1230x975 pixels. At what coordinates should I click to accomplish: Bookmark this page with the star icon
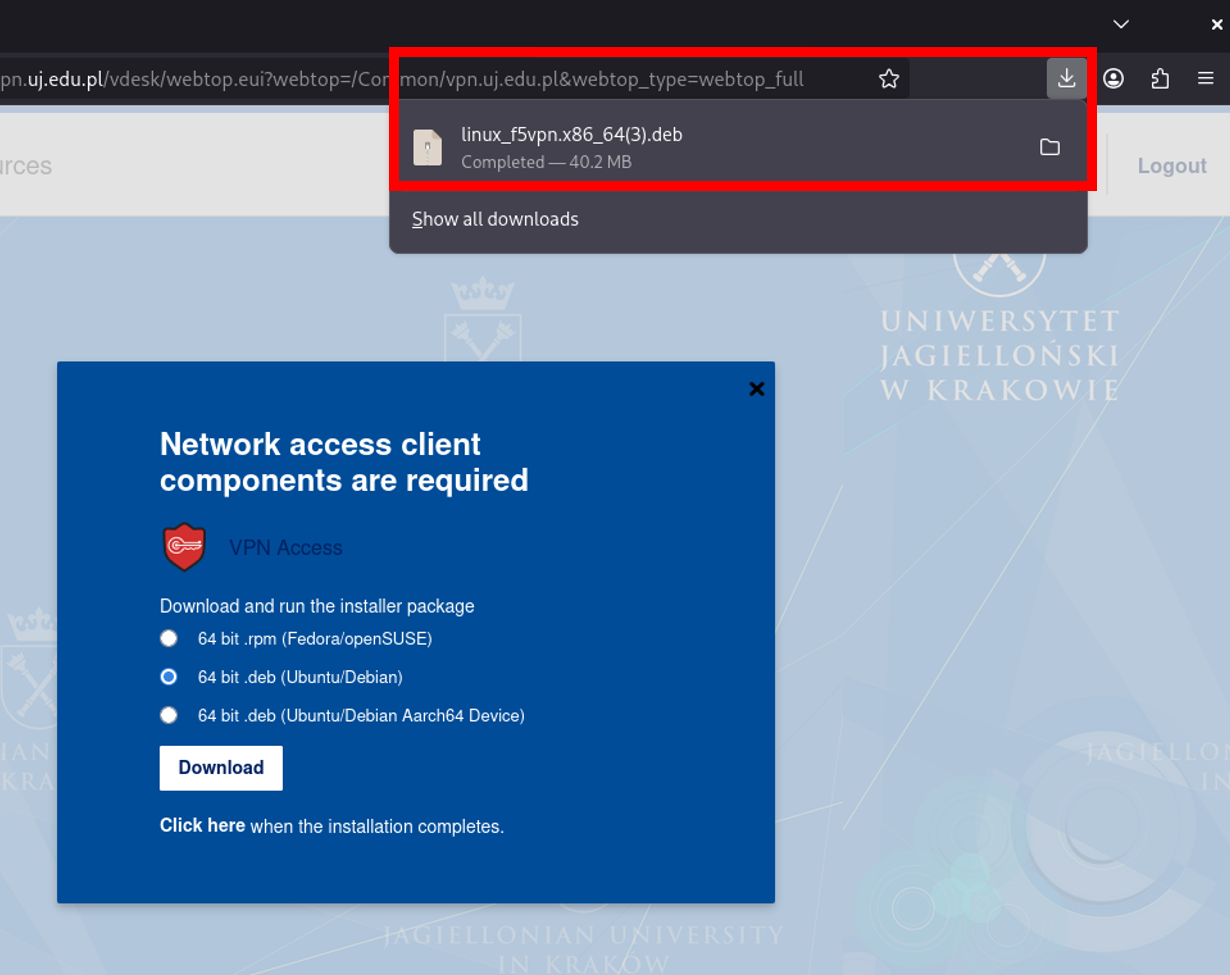(x=889, y=79)
